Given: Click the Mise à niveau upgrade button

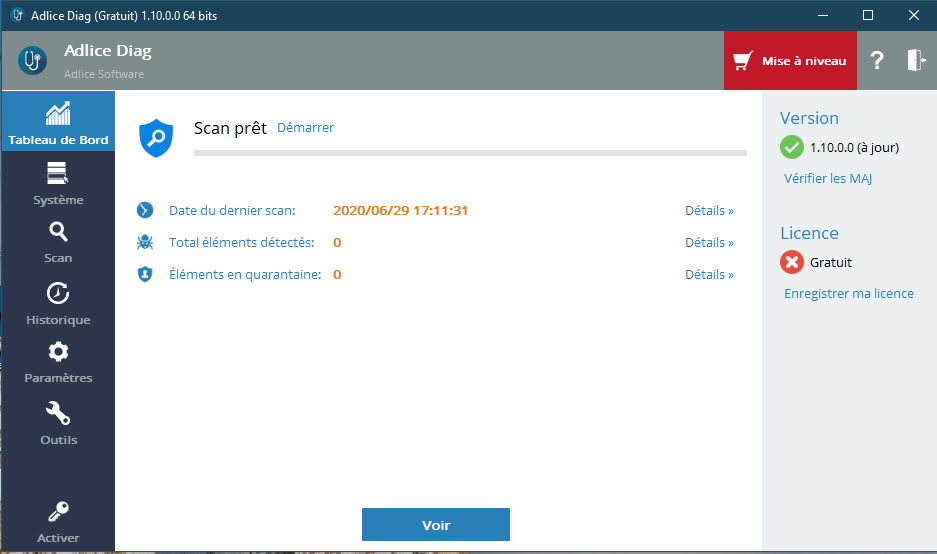Looking at the screenshot, I should 790,60.
